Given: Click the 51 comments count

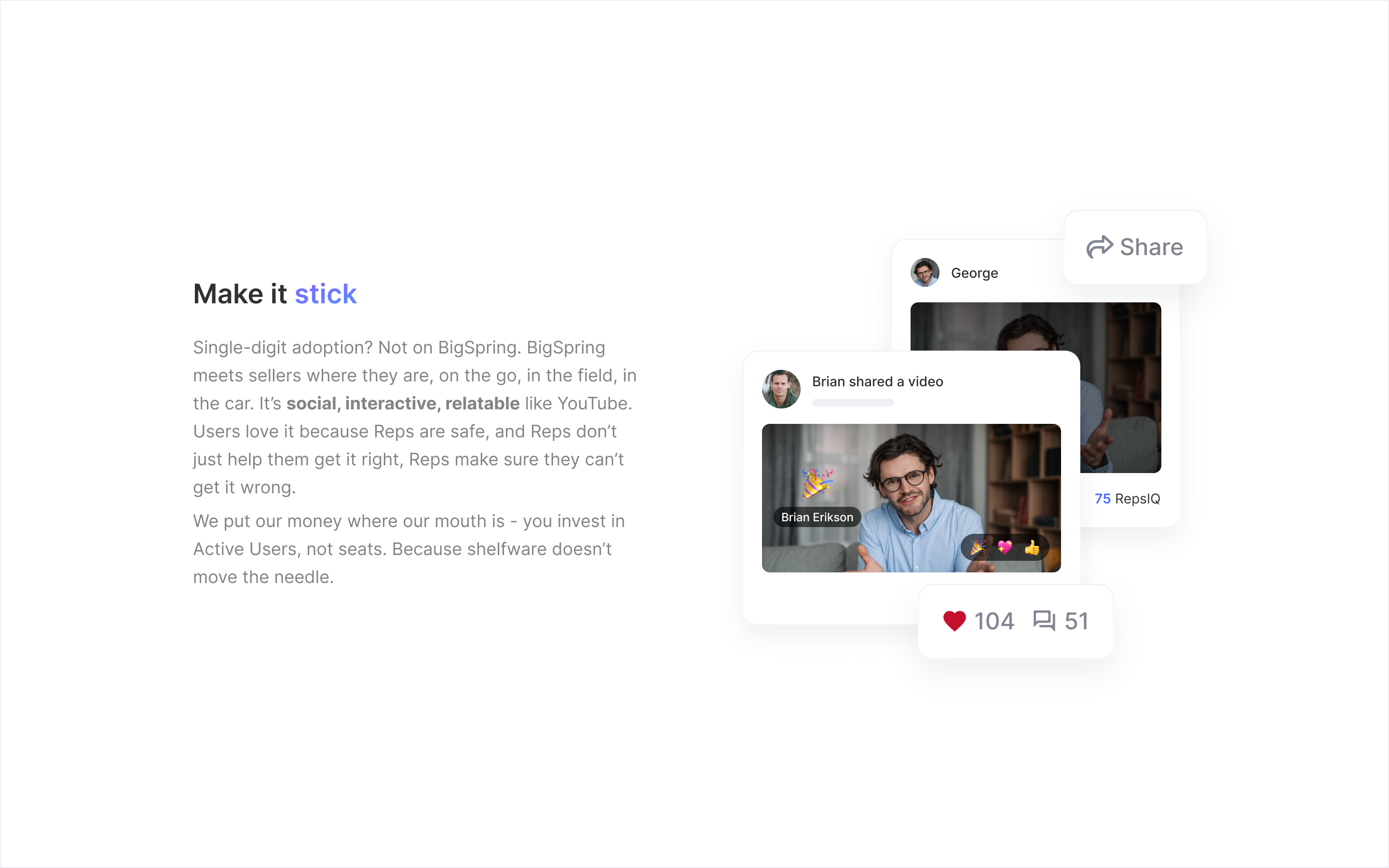Looking at the screenshot, I should point(1076,621).
